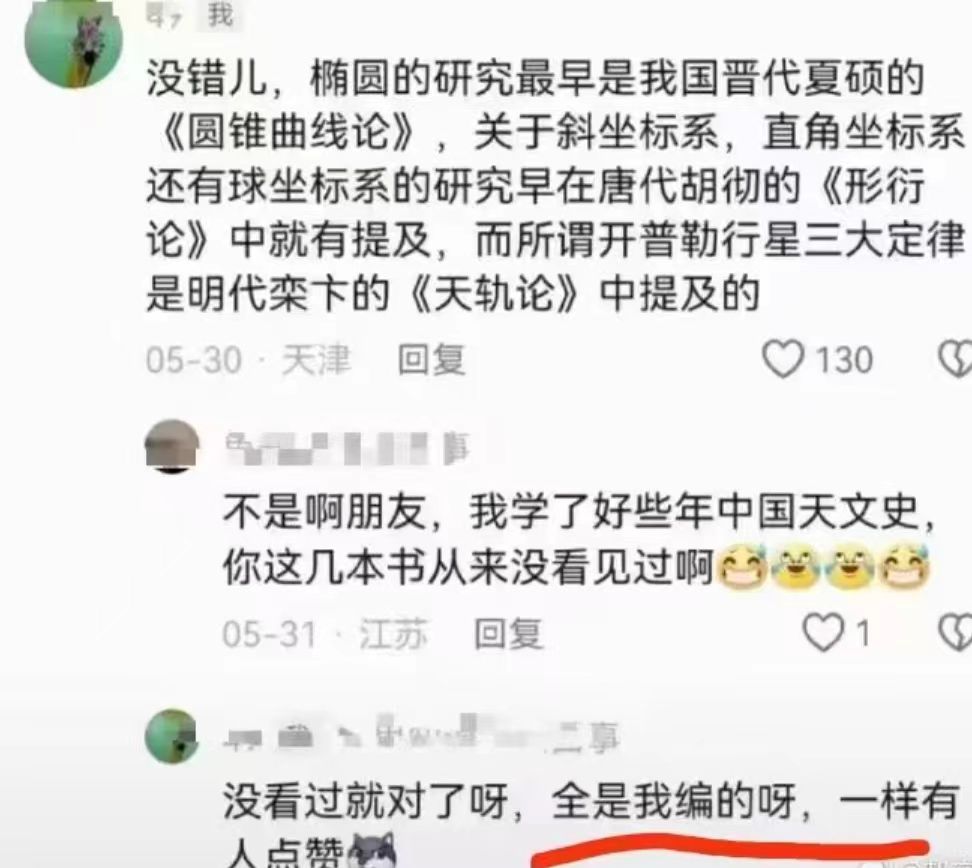
Task: Open the second commenter's gray avatar
Action: pos(172,446)
